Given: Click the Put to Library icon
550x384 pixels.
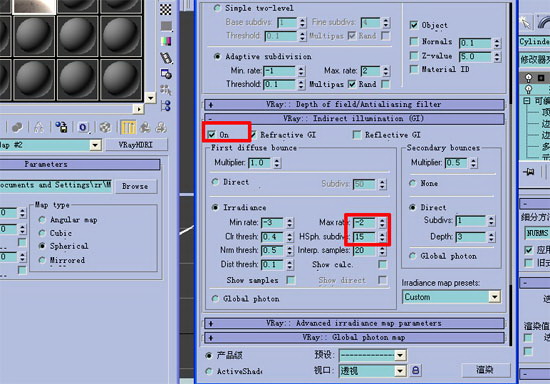Looking at the screenshot, I should click(x=61, y=127).
